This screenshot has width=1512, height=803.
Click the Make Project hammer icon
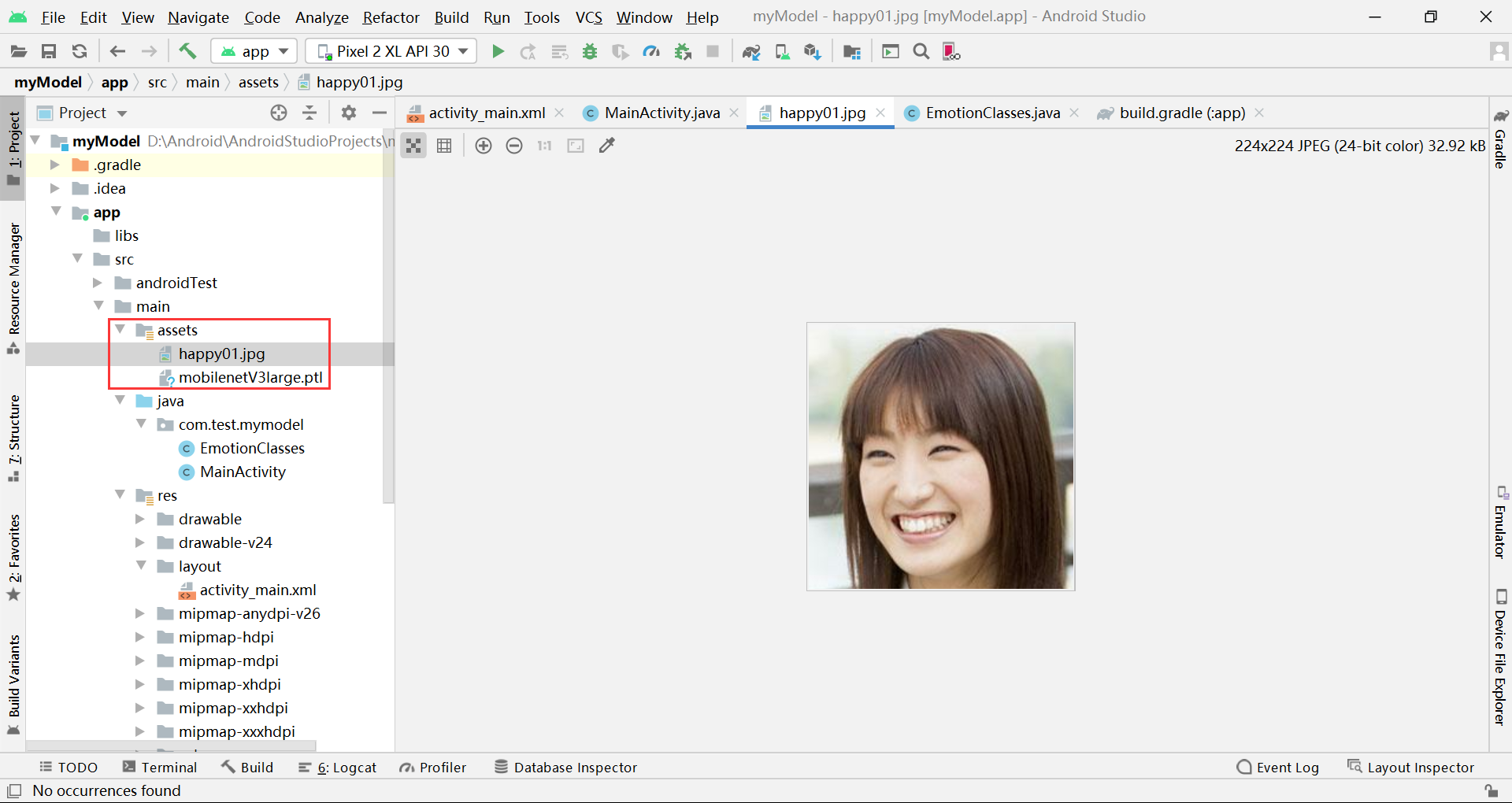187,52
